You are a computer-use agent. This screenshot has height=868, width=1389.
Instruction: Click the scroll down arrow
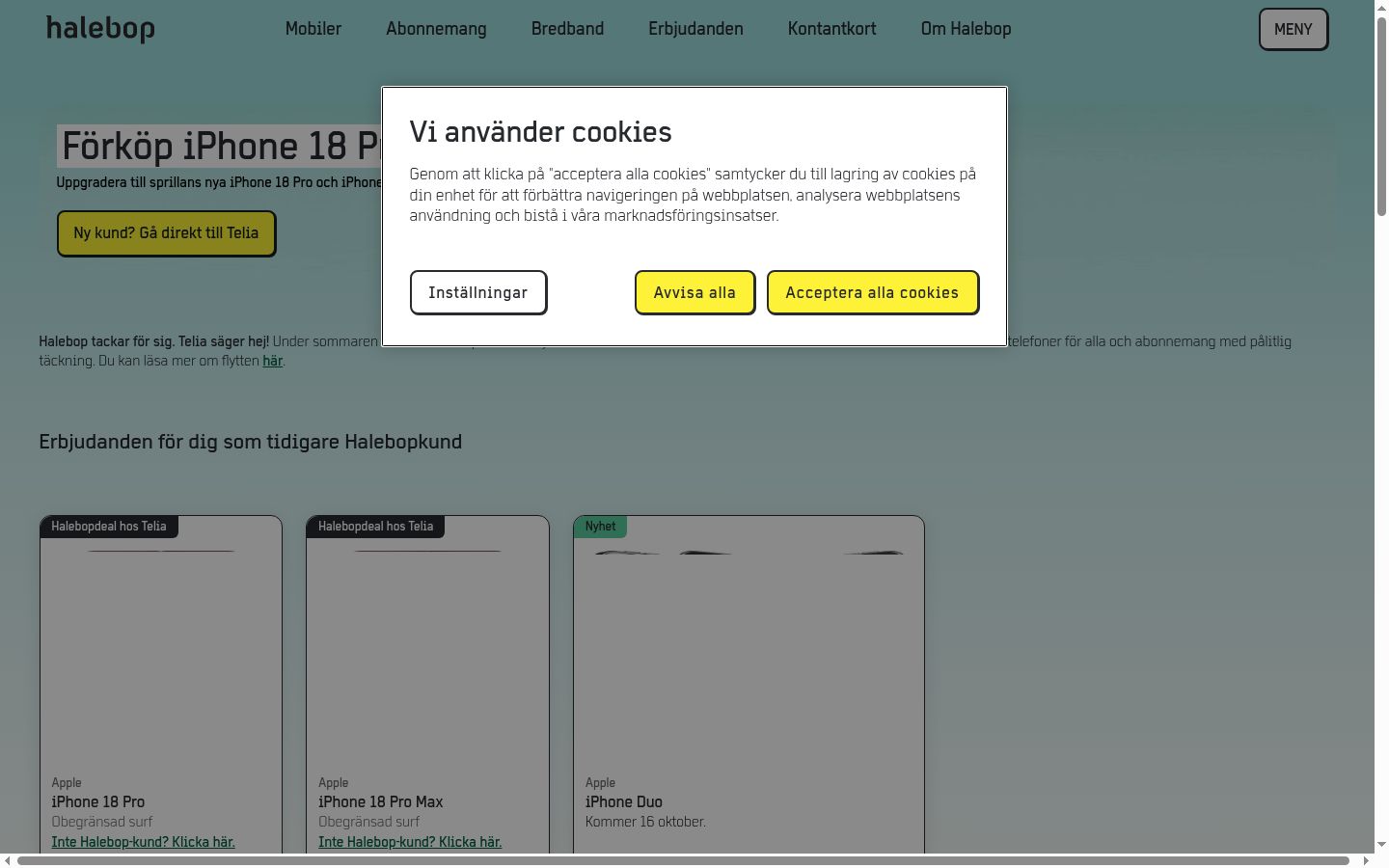(x=1381, y=844)
